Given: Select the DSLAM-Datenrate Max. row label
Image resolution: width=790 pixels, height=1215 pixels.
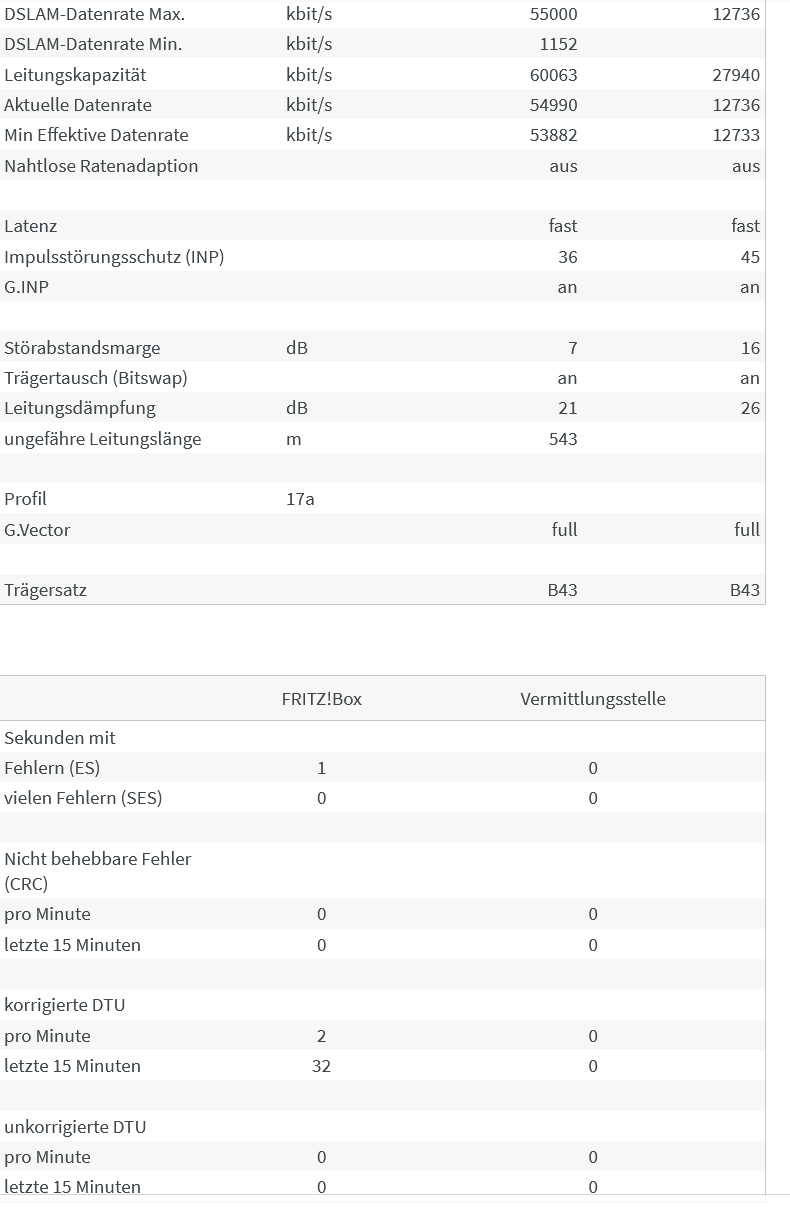Looking at the screenshot, I should tap(94, 15).
